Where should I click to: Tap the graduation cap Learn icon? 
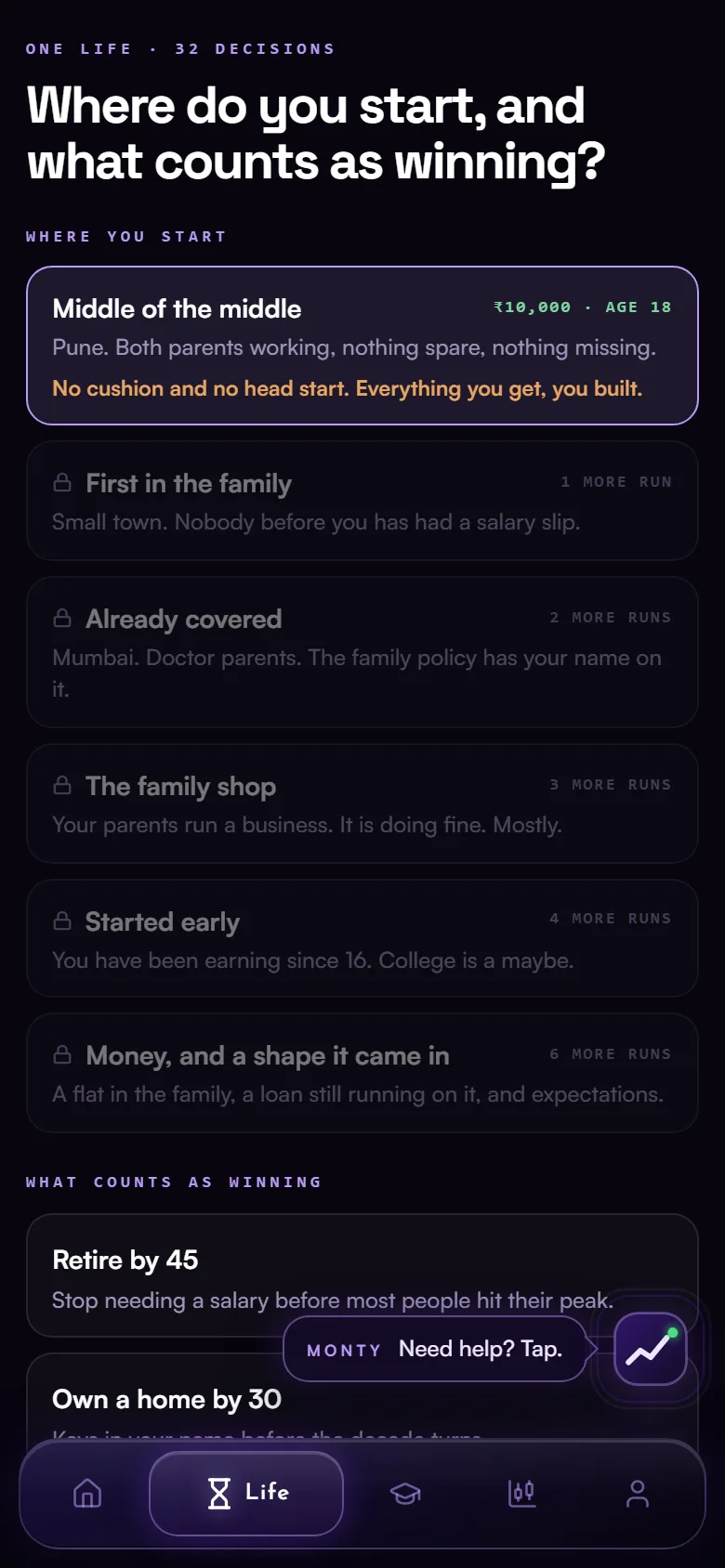405,1494
